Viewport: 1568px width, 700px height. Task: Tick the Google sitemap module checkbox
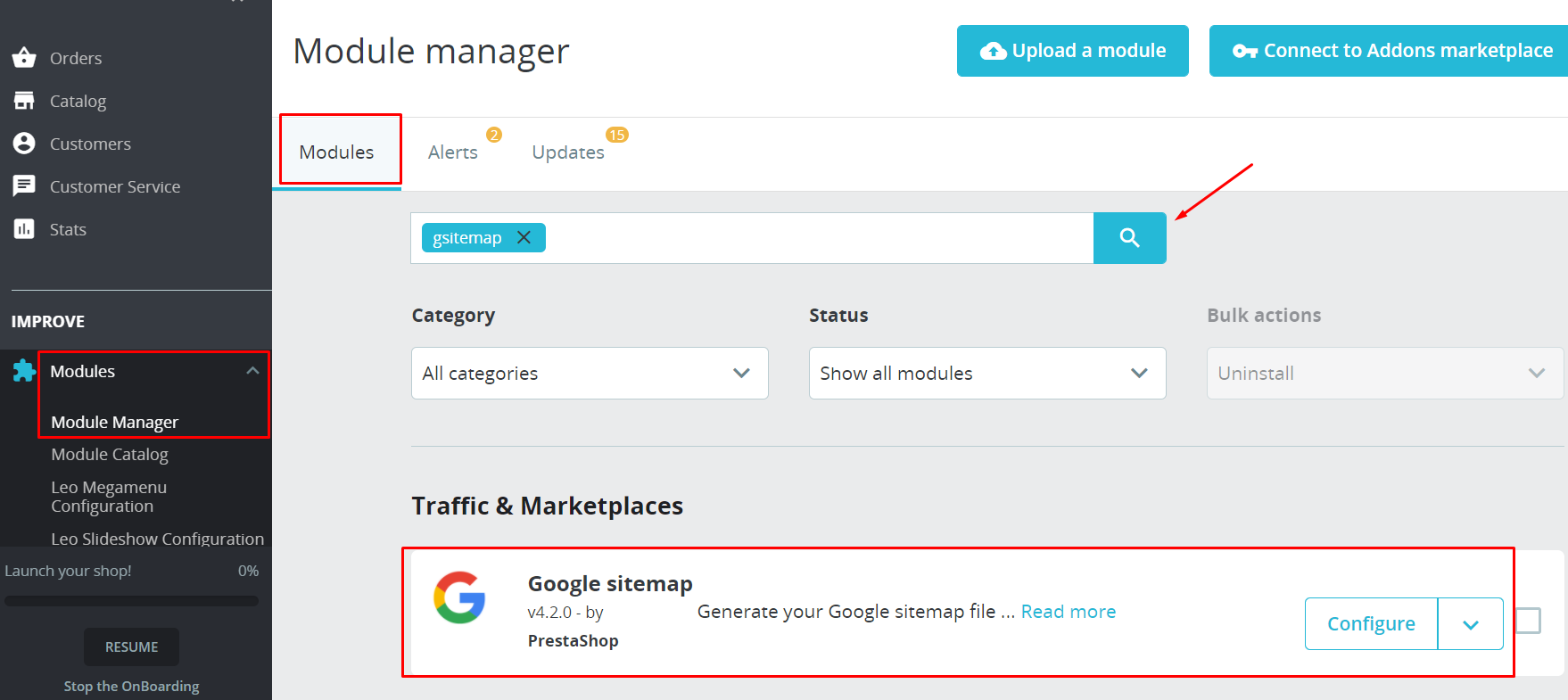[1528, 621]
